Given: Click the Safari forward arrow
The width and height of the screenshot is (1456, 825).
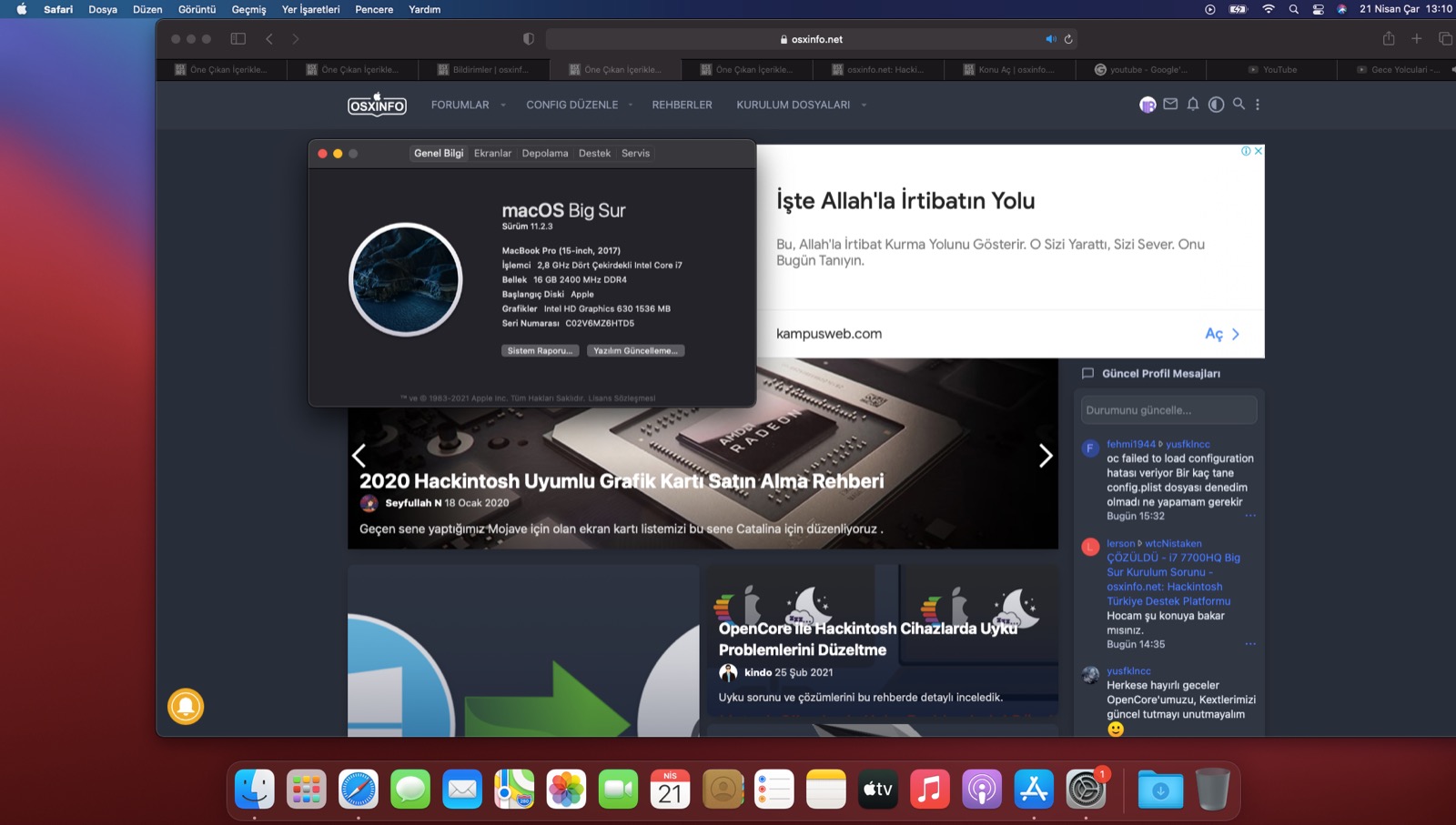Looking at the screenshot, I should click(295, 39).
